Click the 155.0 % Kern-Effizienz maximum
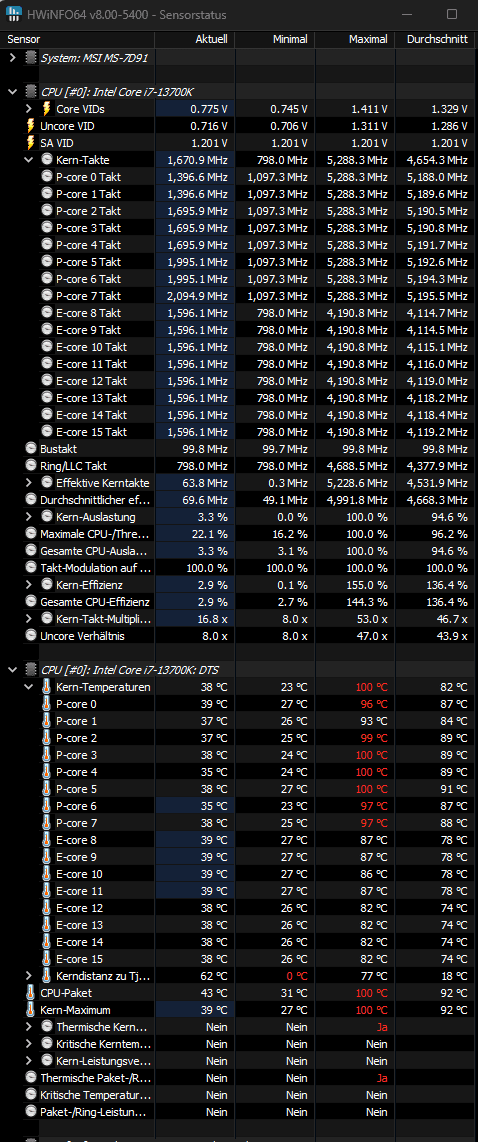Viewport: 478px width, 1142px height. [x=368, y=585]
